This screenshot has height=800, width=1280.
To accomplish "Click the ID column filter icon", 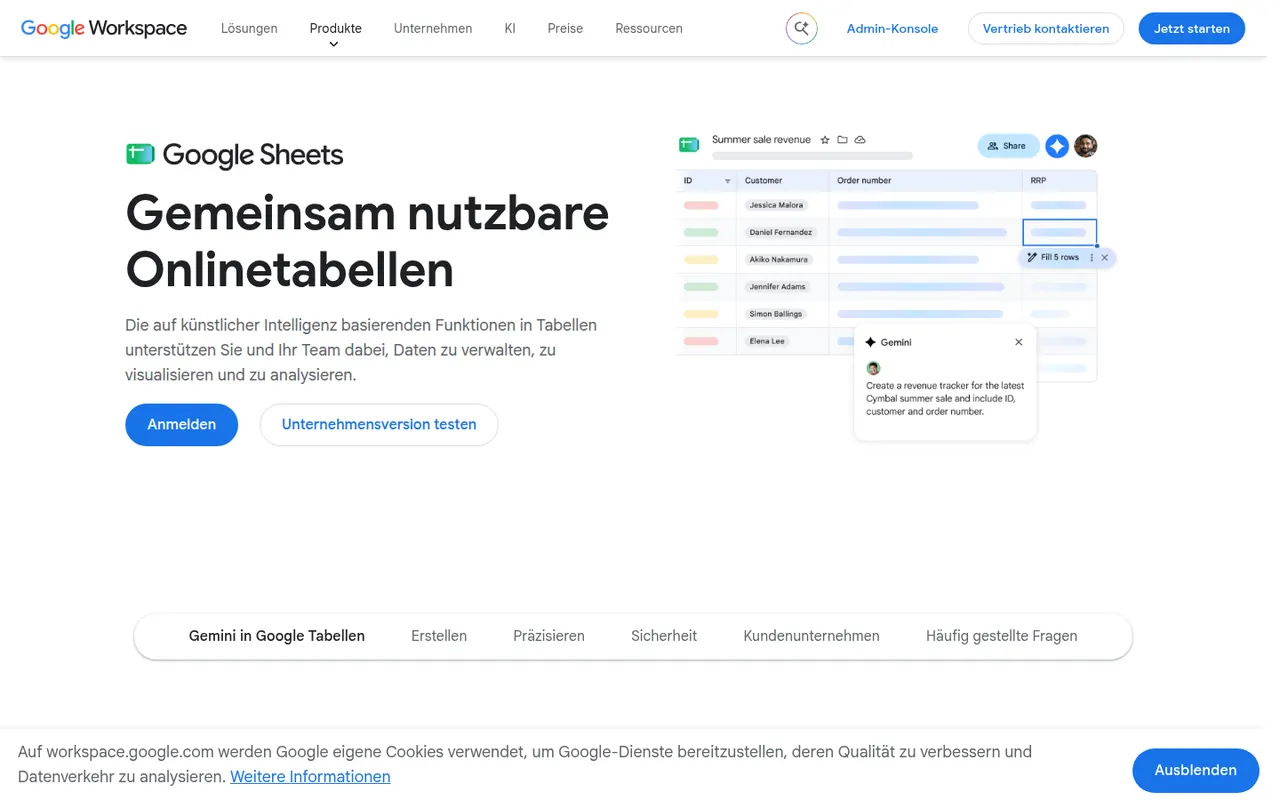I will [x=727, y=181].
